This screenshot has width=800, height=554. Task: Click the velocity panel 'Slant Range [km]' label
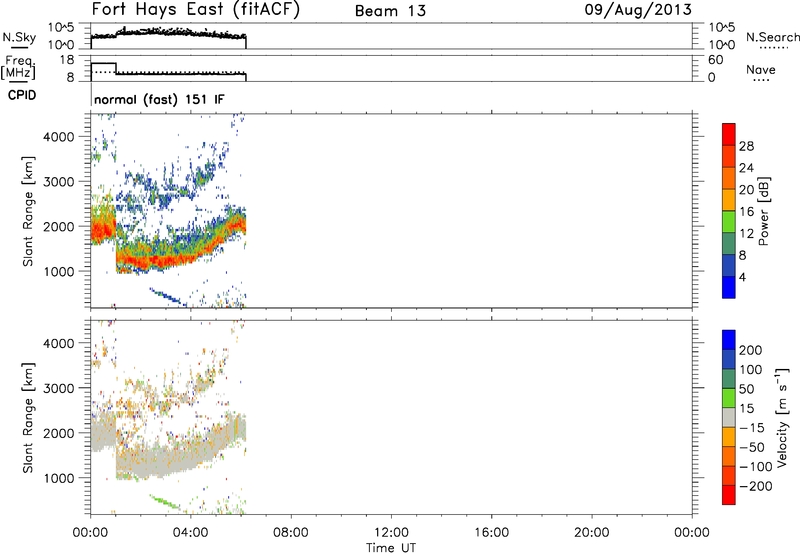[x=28, y=418]
